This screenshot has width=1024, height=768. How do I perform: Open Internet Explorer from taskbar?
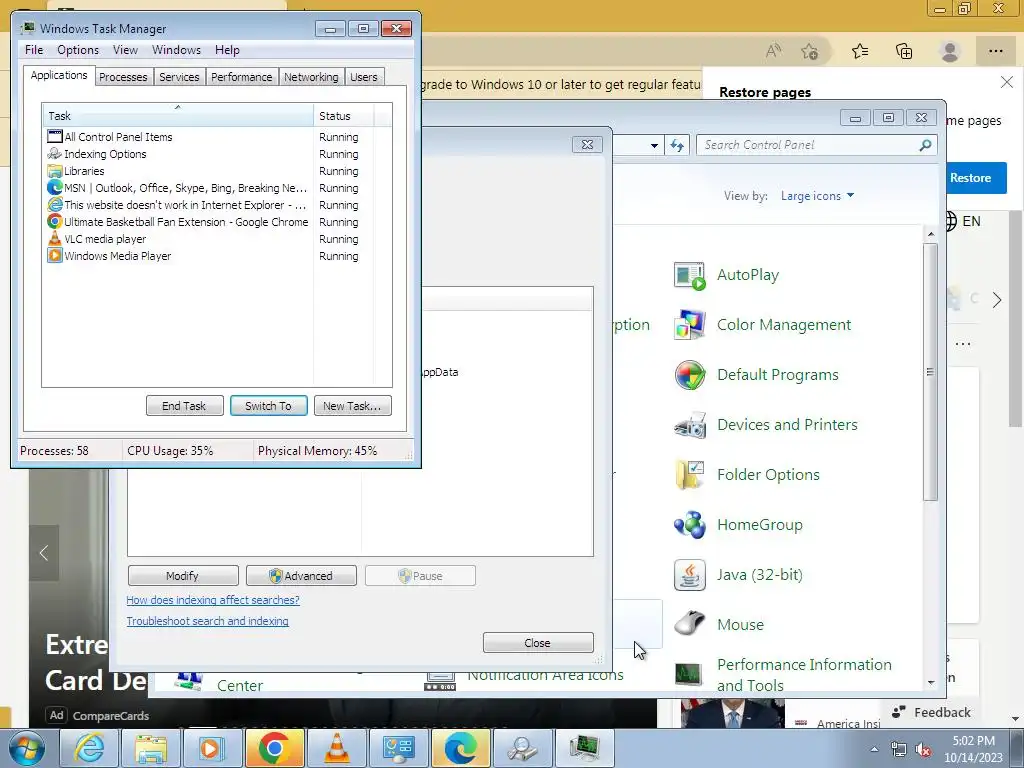click(89, 748)
